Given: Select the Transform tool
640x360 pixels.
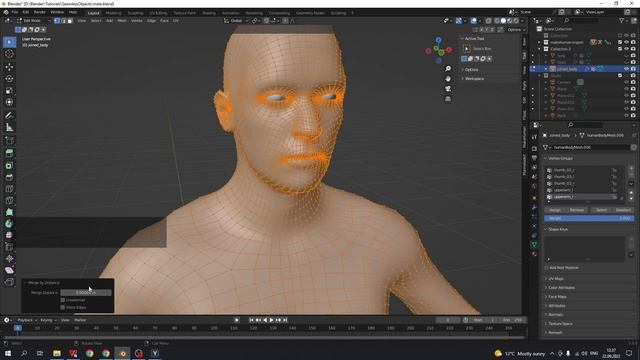Looking at the screenshot, I should 9,102.
